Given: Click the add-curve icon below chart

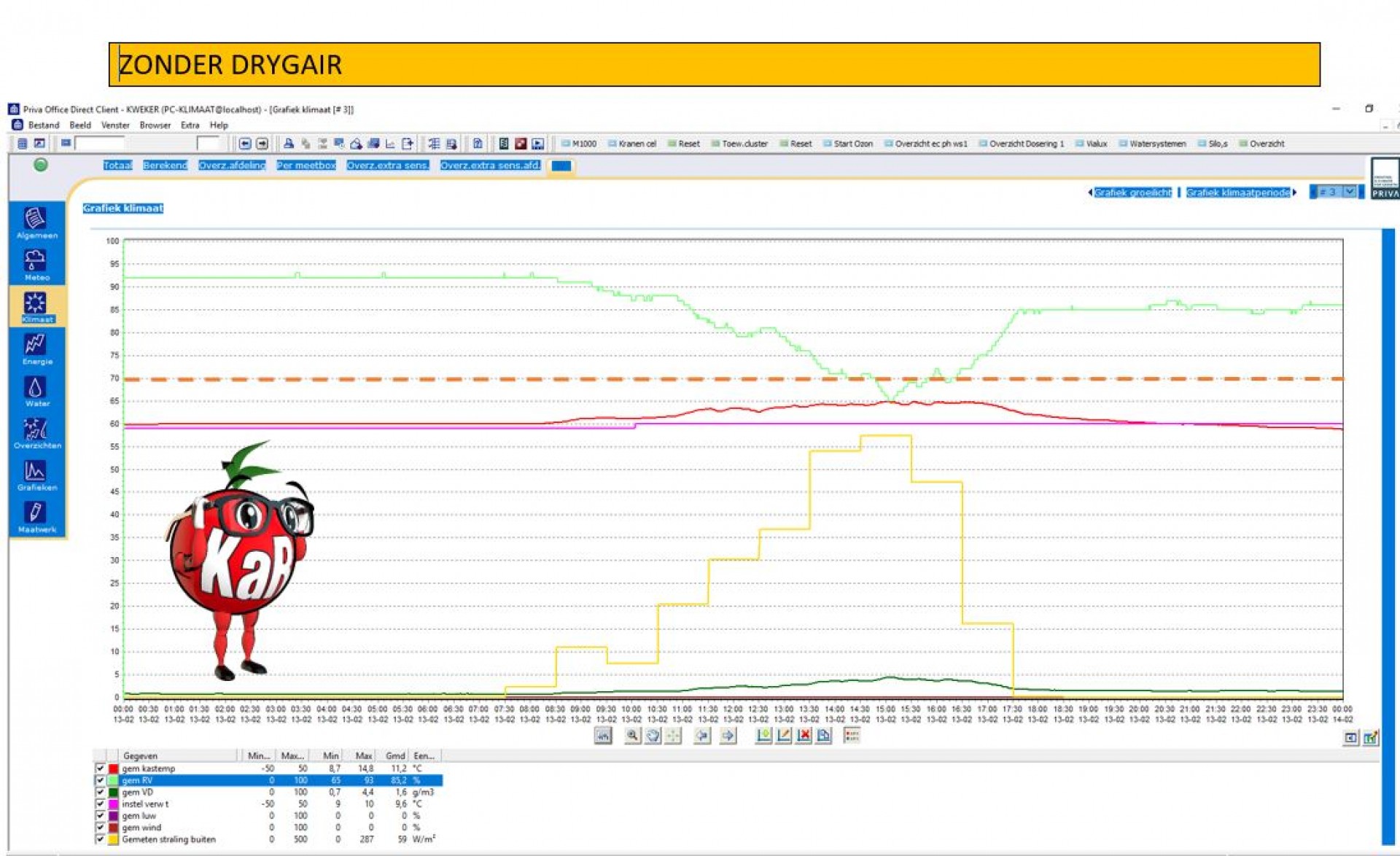Looking at the screenshot, I should (763, 736).
